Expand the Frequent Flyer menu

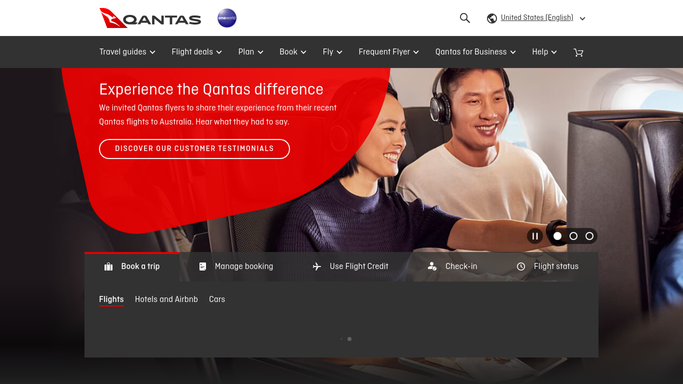coord(389,52)
